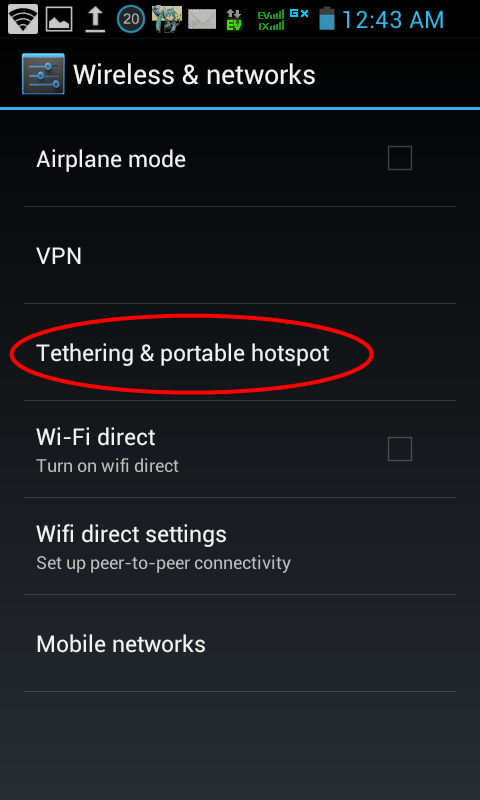Open Mobile networks settings
Screen dimensions: 480x800
(x=240, y=644)
